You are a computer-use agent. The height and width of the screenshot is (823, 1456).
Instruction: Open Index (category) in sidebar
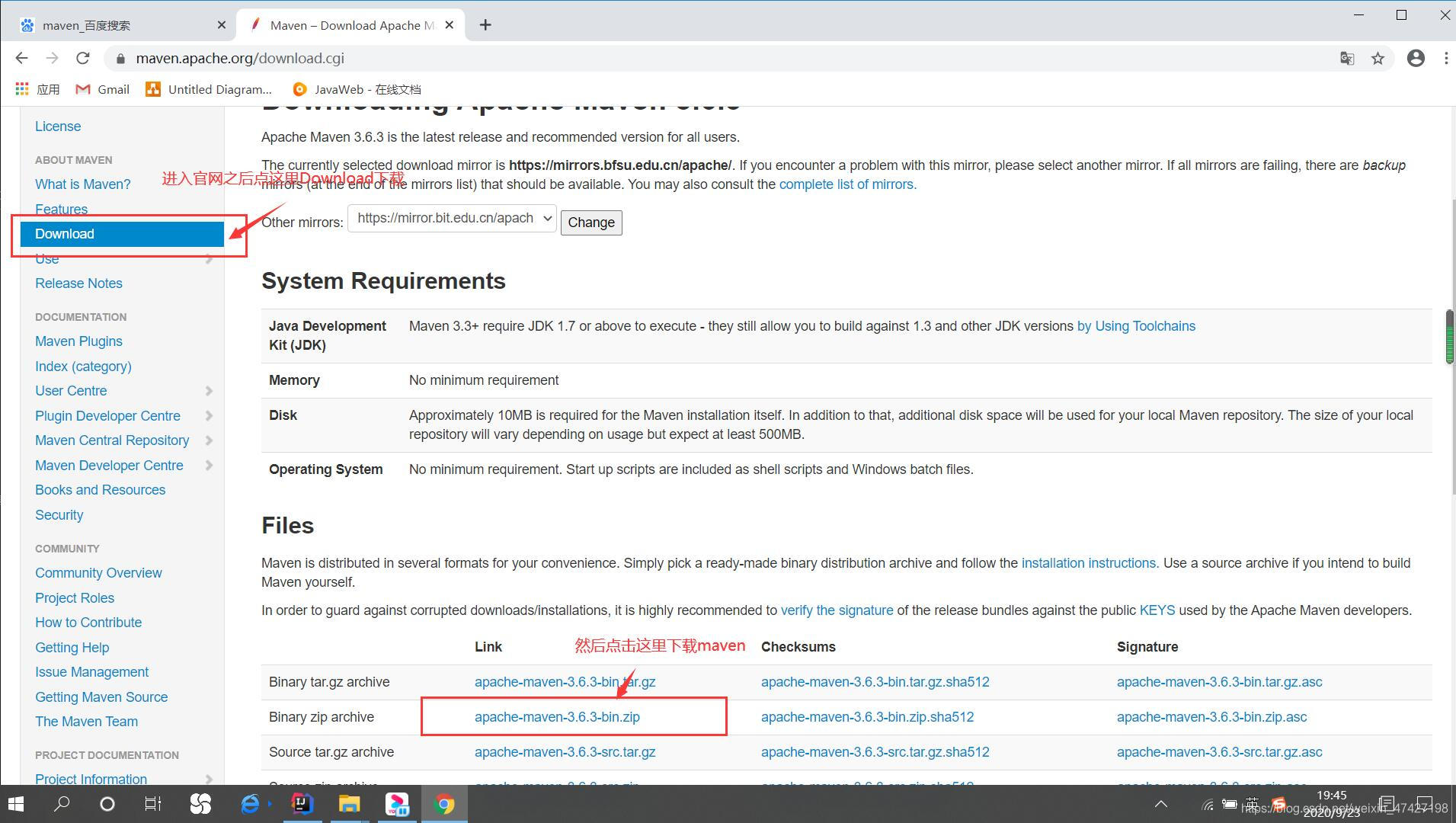(x=83, y=367)
